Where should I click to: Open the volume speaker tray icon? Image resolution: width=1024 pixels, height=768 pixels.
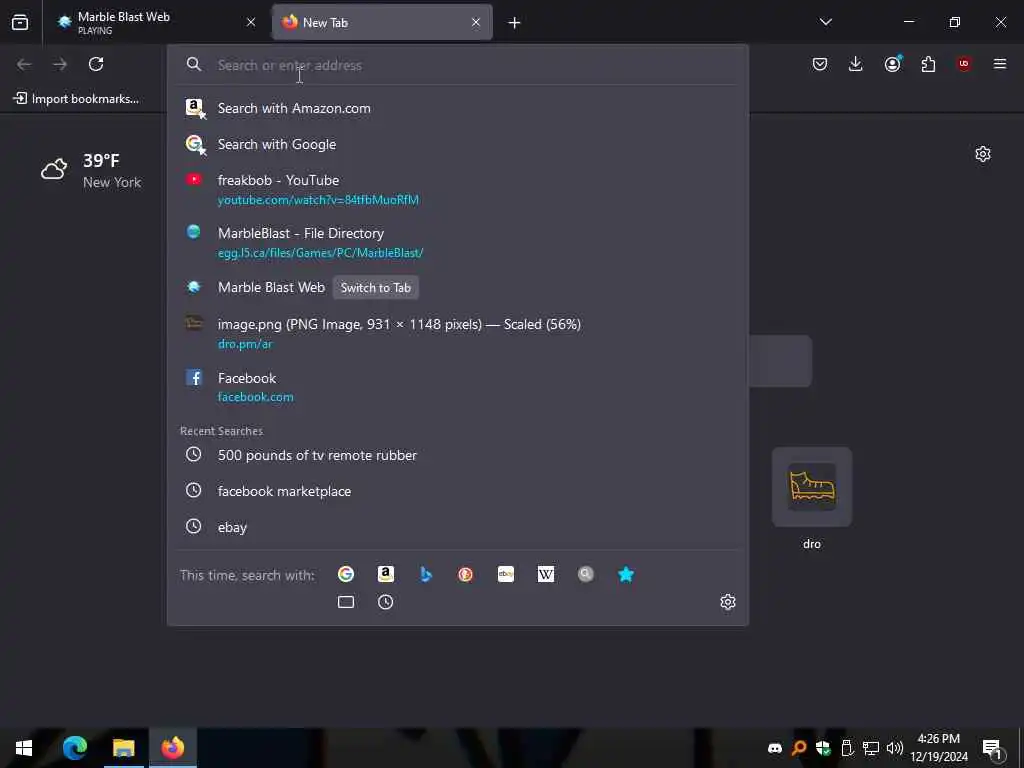point(895,748)
